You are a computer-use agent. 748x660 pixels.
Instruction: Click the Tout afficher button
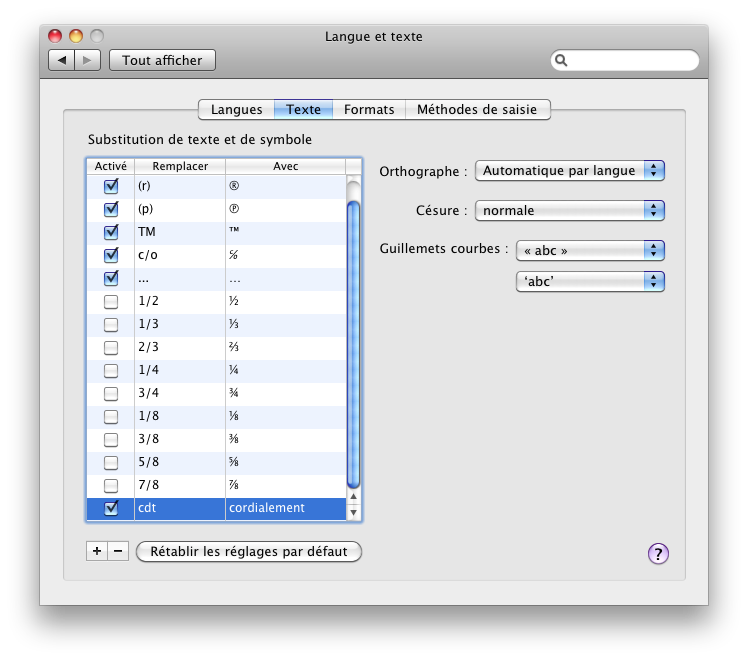point(162,60)
